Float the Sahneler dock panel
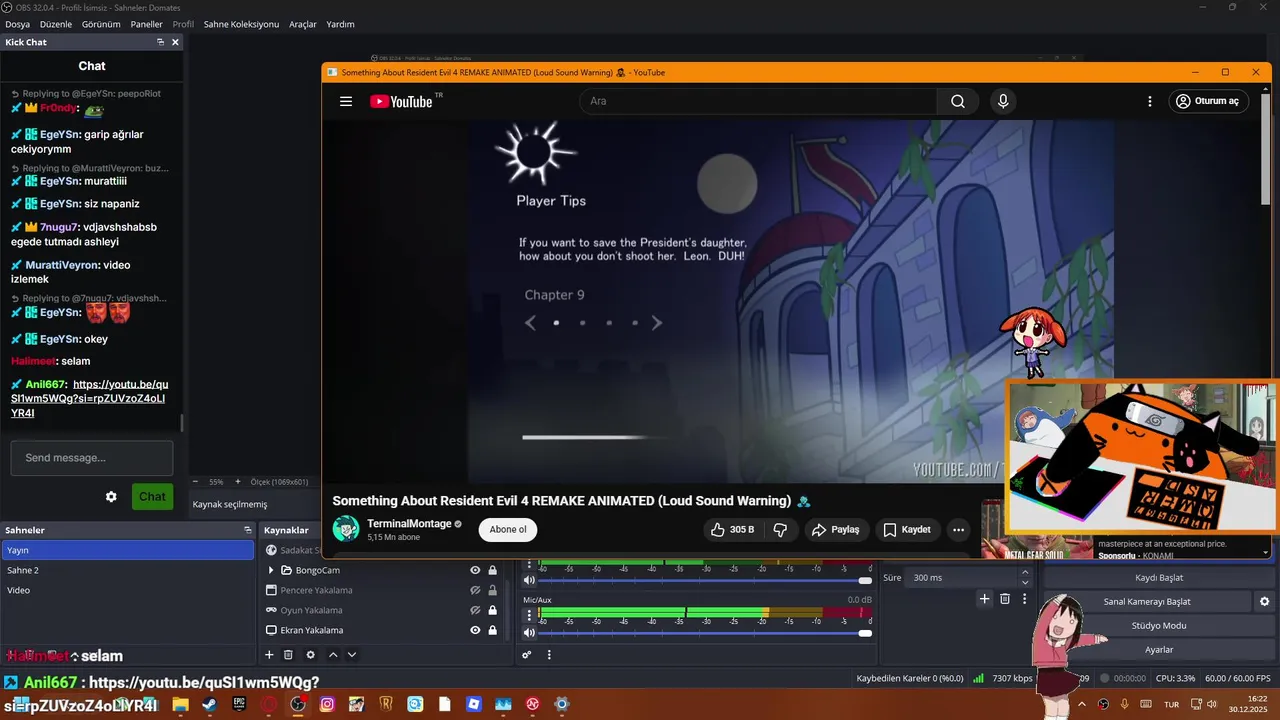Screen dimensions: 1280x720 point(248,530)
